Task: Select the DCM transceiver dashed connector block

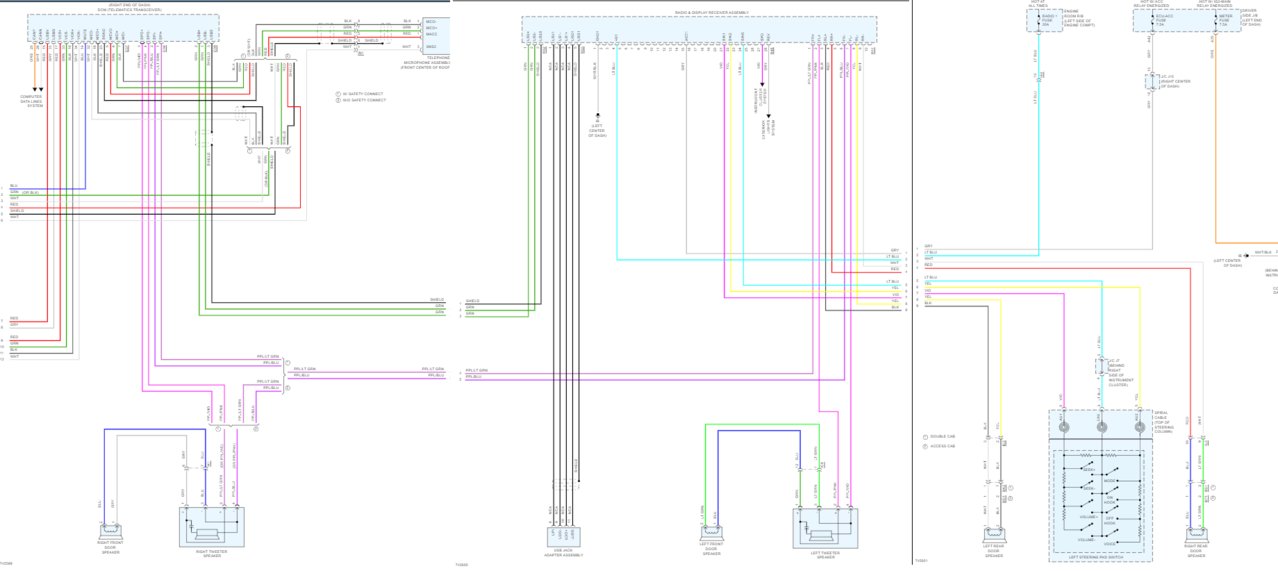Action: [x=121, y=28]
